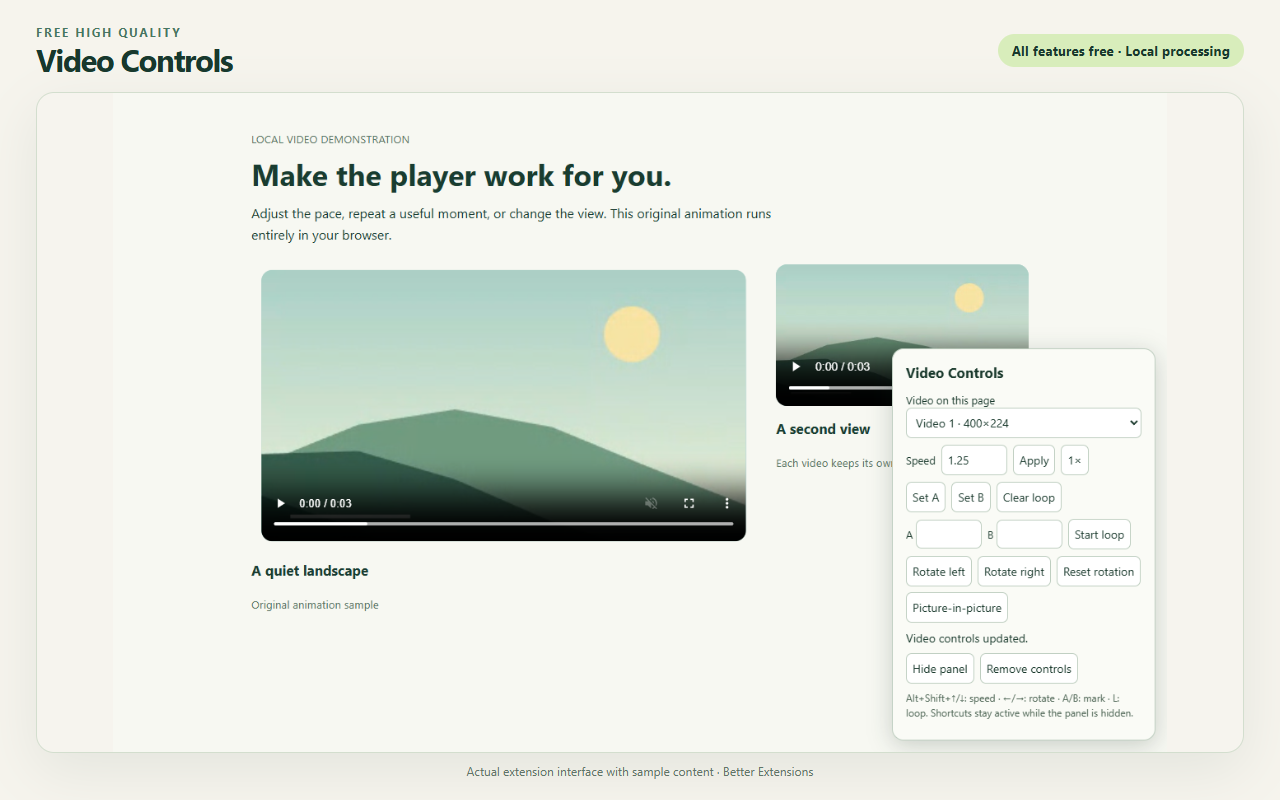Remove controls from the page
1280x800 pixels.
click(x=1029, y=669)
